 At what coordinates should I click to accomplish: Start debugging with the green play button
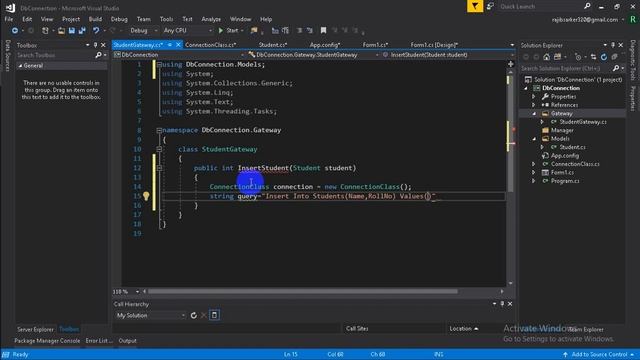(221, 31)
